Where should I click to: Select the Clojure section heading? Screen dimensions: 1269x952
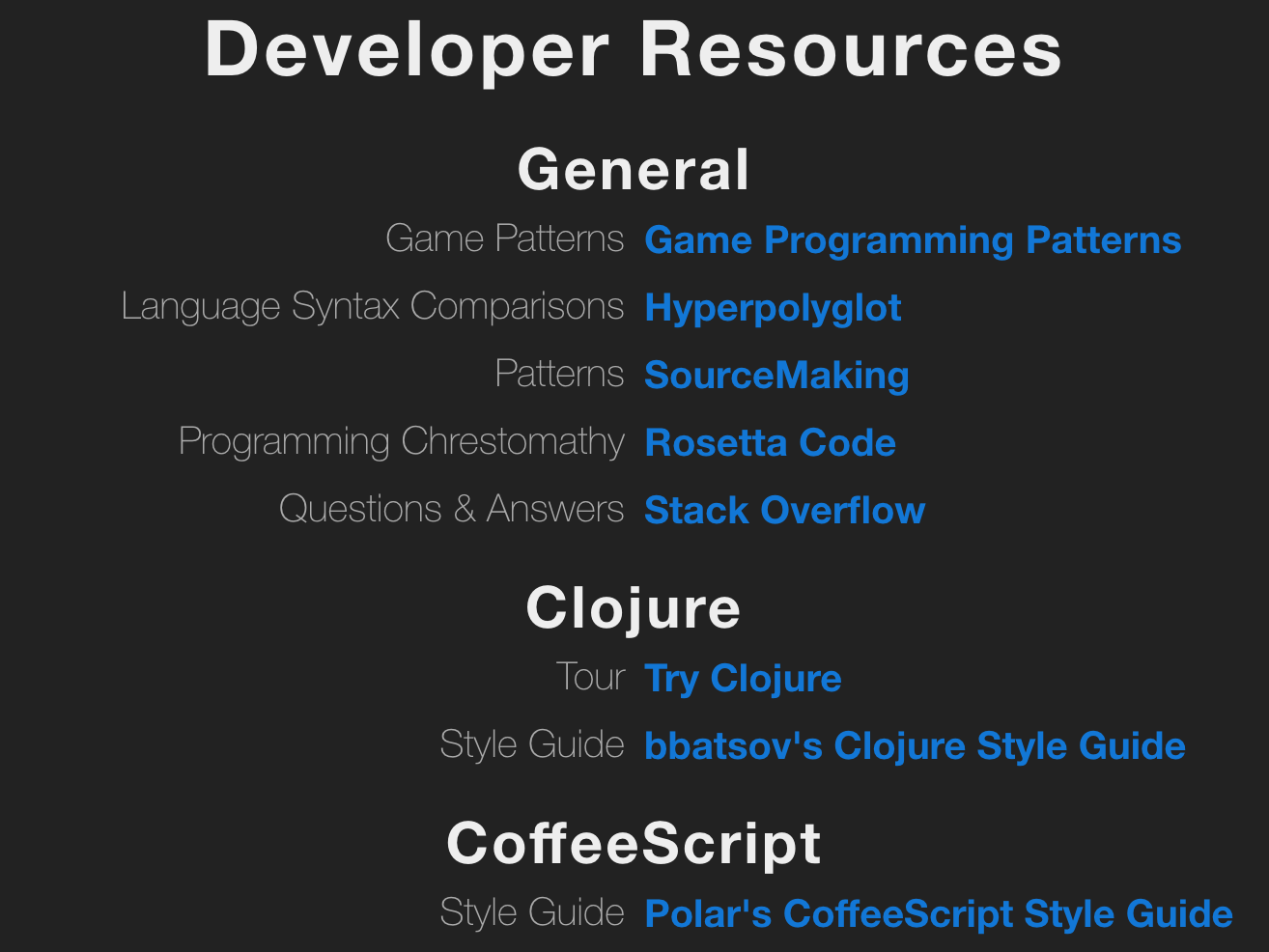[x=633, y=608]
